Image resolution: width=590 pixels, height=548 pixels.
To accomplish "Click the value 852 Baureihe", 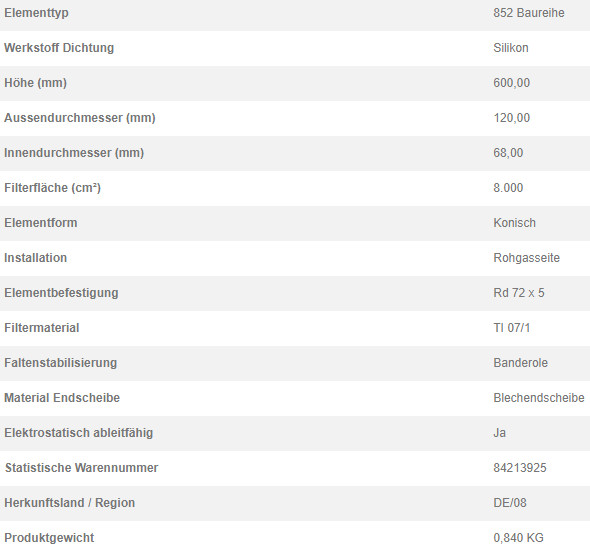I will point(529,13).
